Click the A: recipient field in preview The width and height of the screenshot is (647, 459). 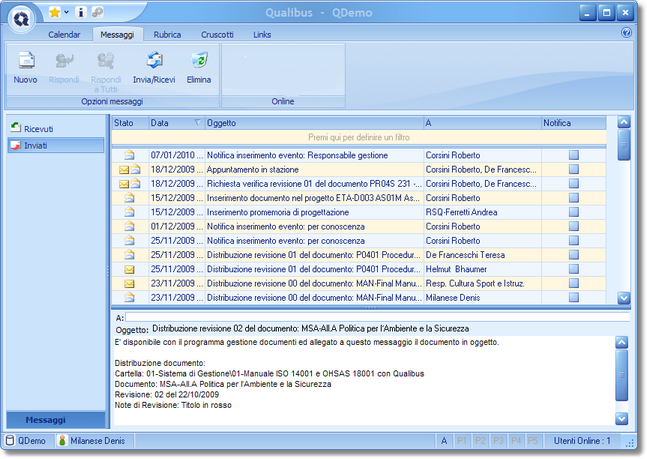378,317
